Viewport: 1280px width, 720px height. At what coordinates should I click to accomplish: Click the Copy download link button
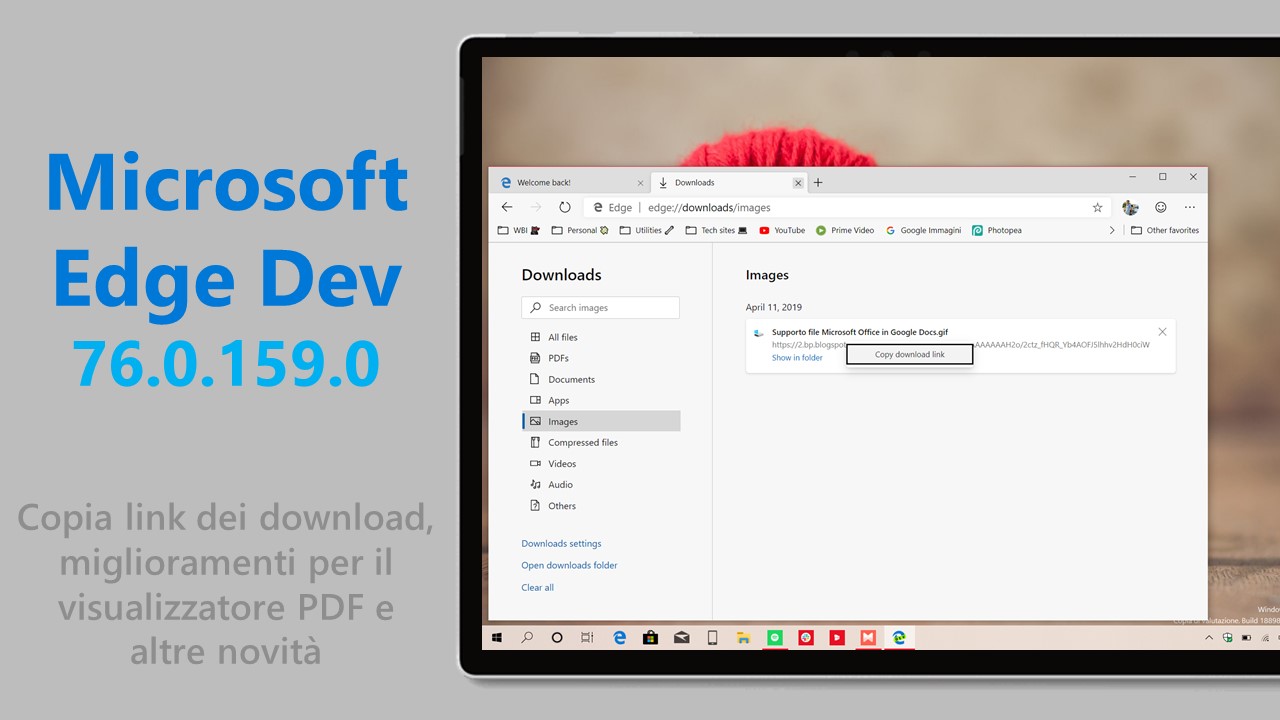[x=909, y=354]
